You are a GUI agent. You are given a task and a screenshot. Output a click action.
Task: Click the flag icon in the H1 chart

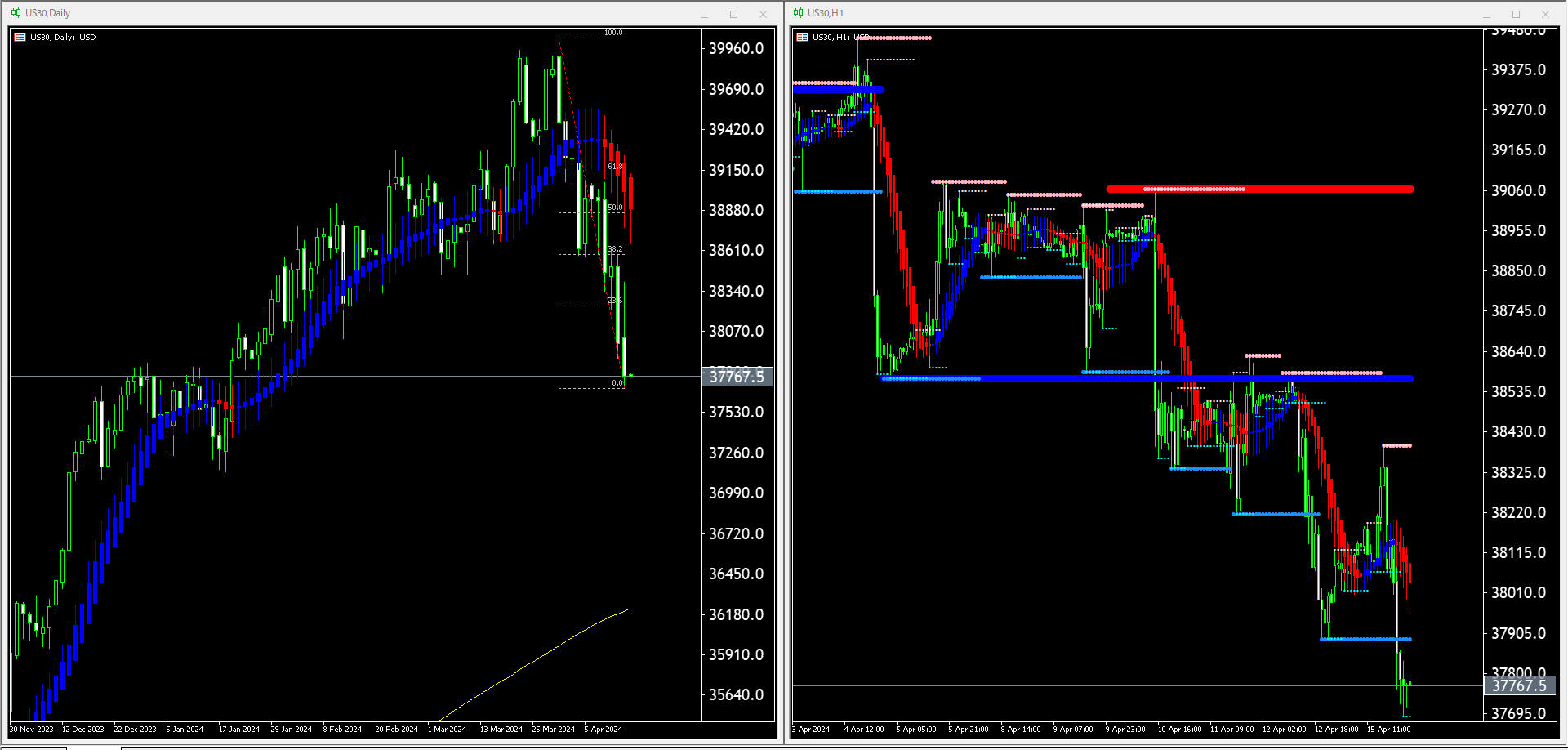pyautogui.click(x=803, y=37)
